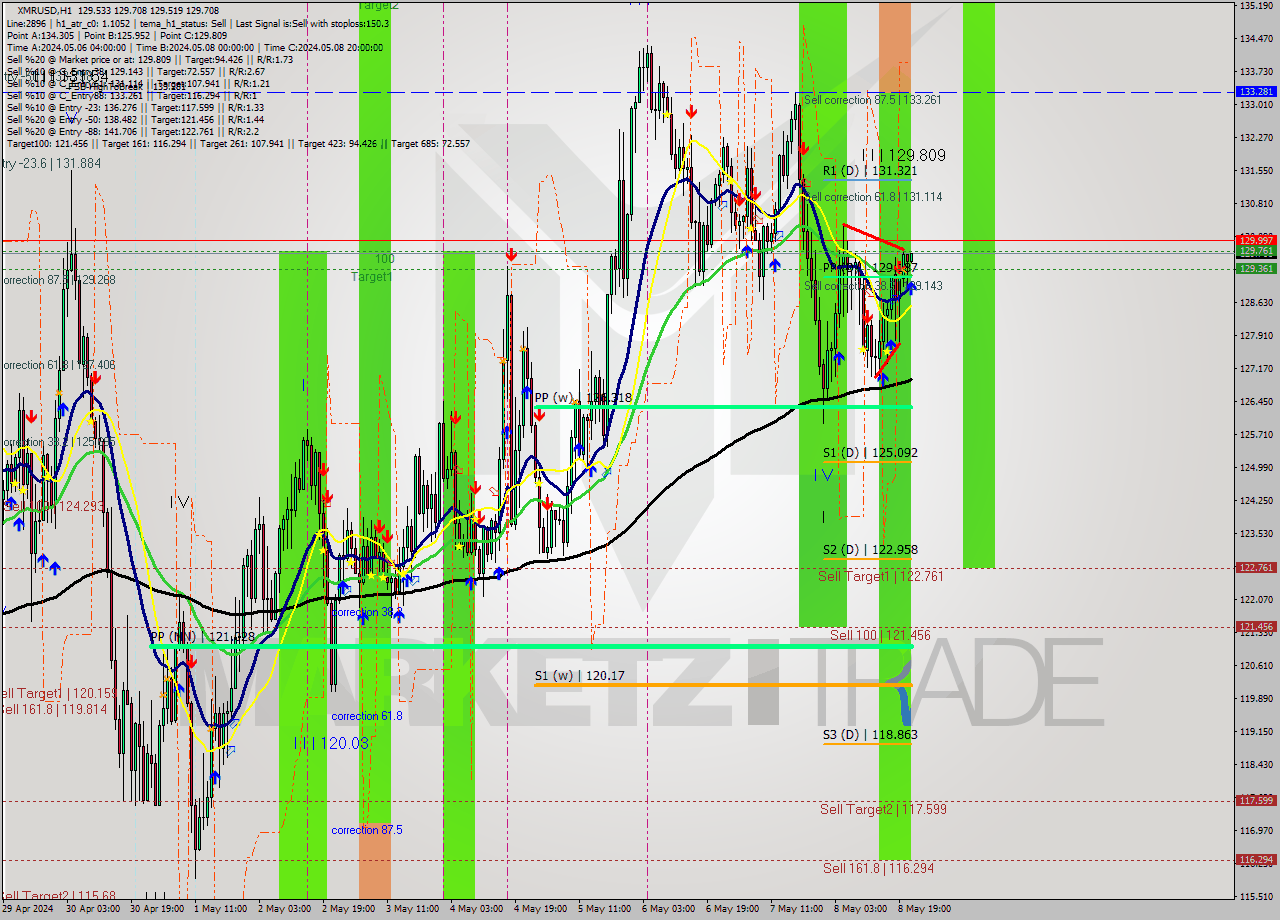Click the '5 May 11:00' time axis label
Image resolution: width=1280 pixels, height=920 pixels.
(604, 909)
